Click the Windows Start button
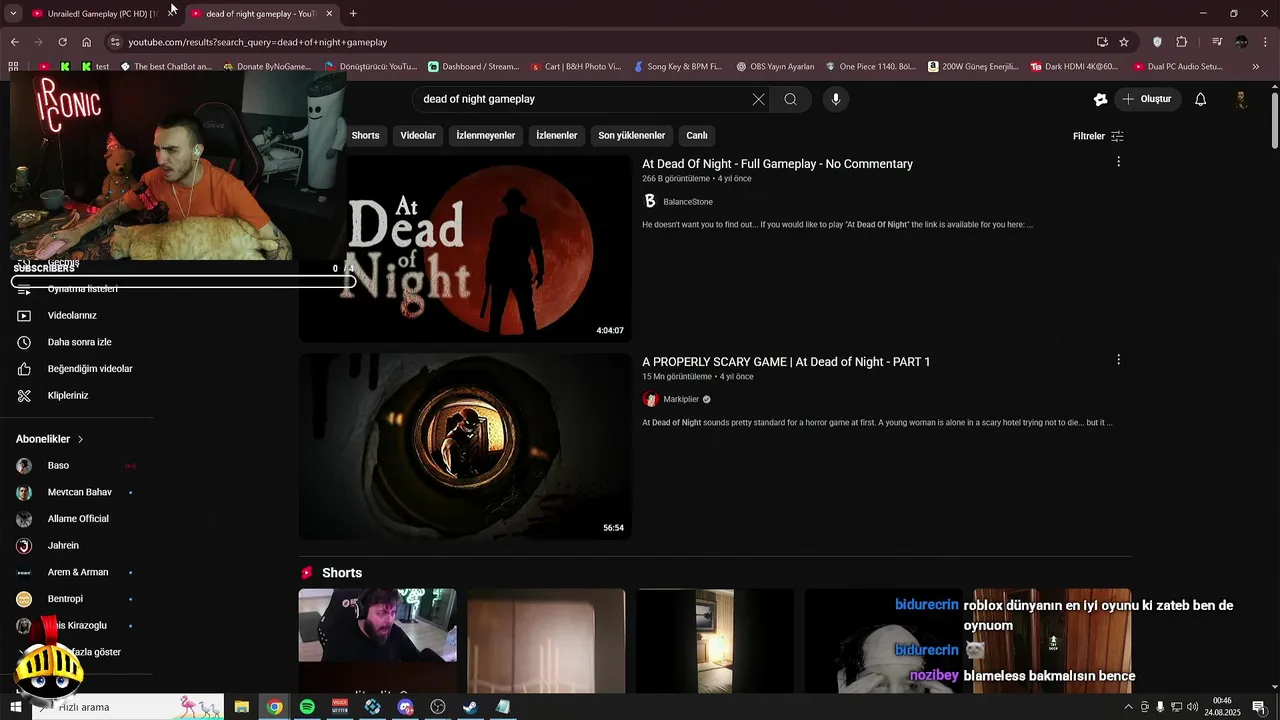This screenshot has width=1280, height=720. point(15,707)
